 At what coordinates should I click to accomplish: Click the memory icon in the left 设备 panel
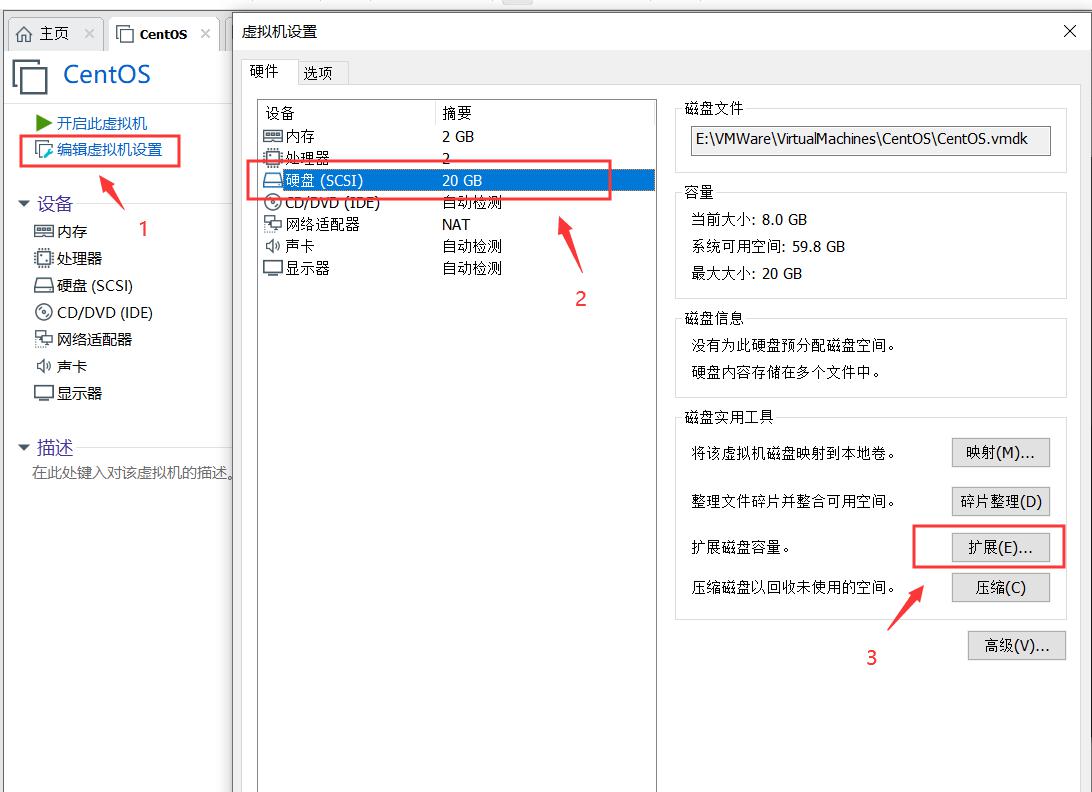pyautogui.click(x=44, y=231)
